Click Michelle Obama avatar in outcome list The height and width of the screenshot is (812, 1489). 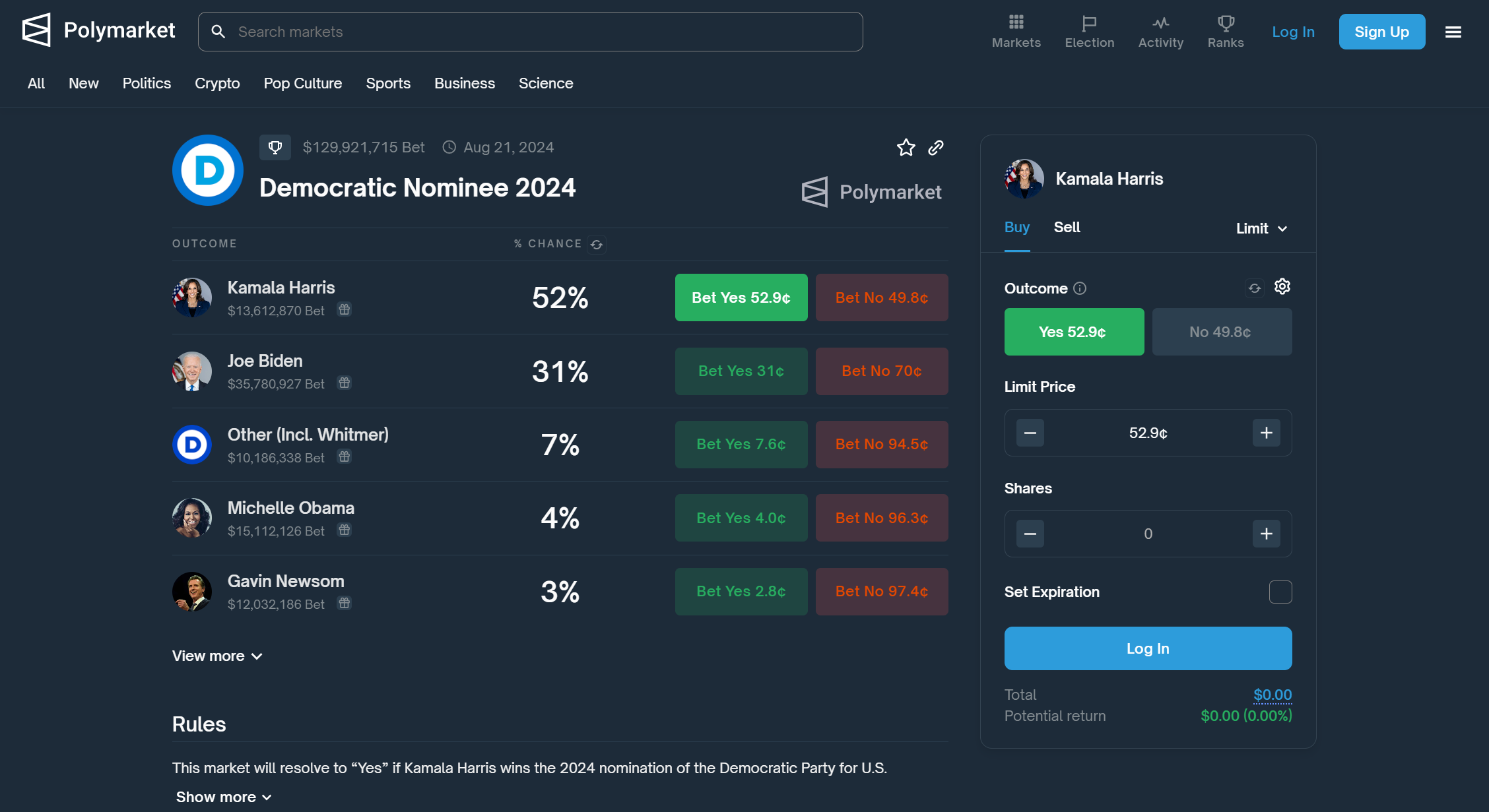[x=192, y=518]
